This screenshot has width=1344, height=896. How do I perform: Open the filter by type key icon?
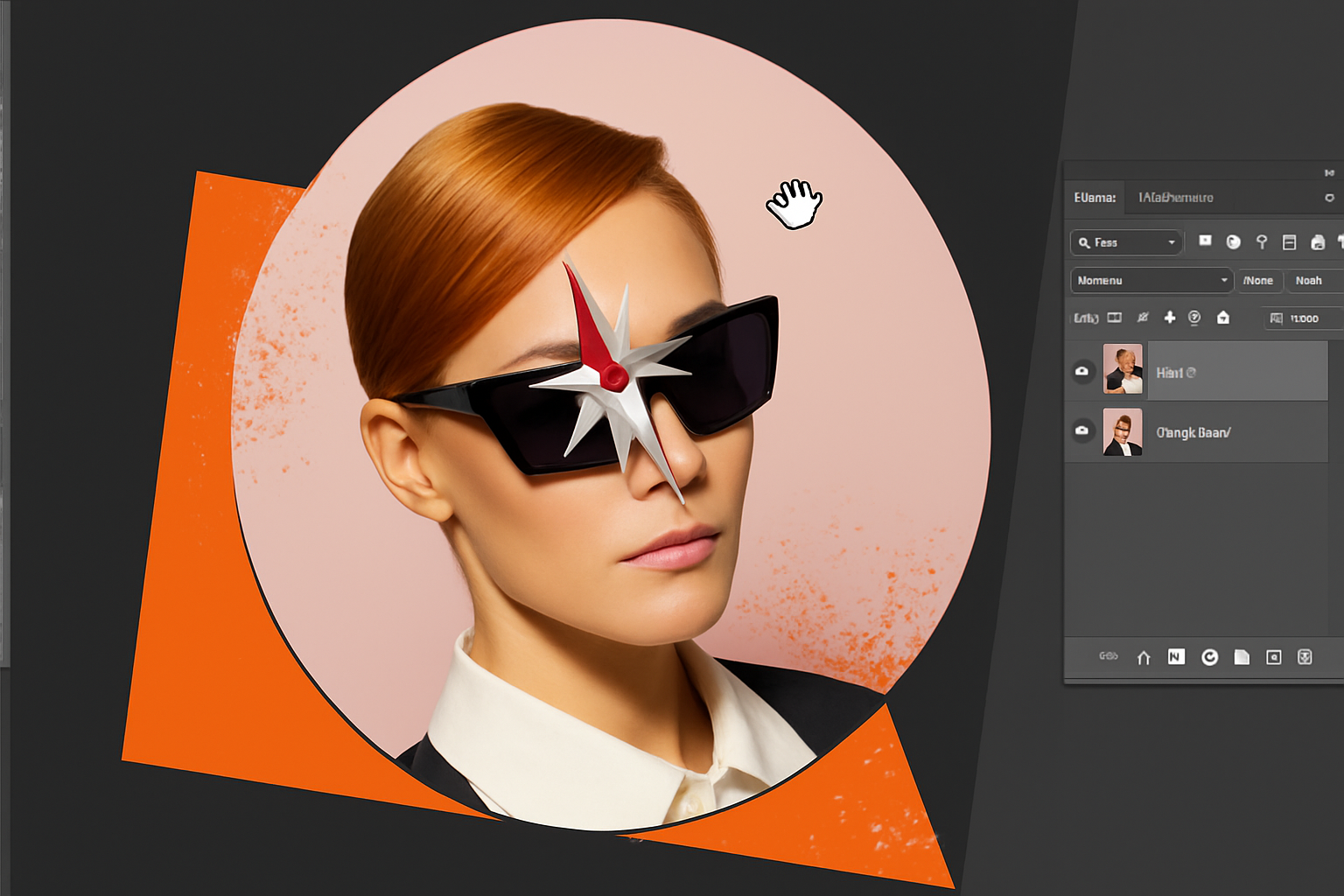click(1263, 242)
